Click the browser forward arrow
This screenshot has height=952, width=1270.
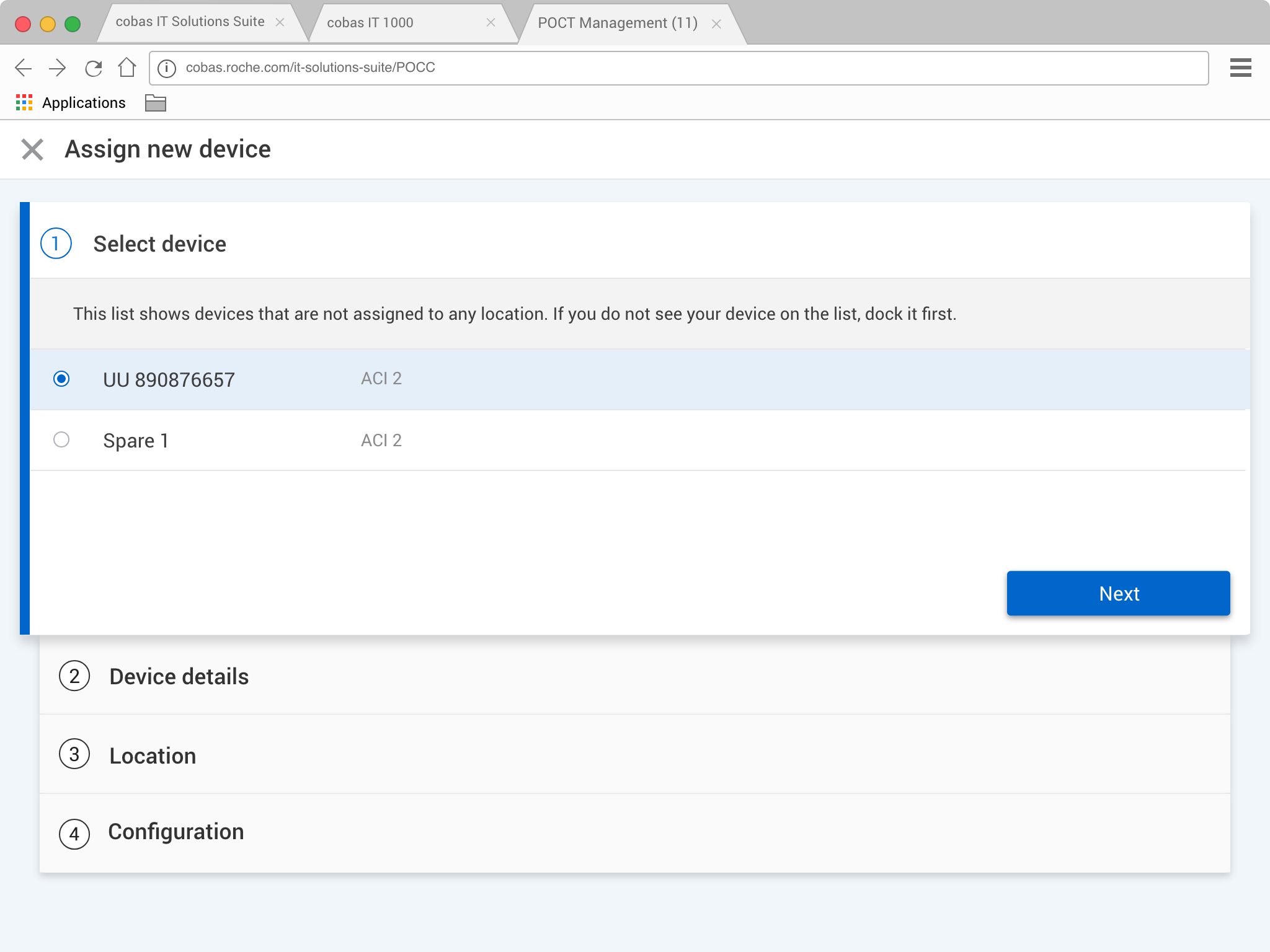(57, 68)
